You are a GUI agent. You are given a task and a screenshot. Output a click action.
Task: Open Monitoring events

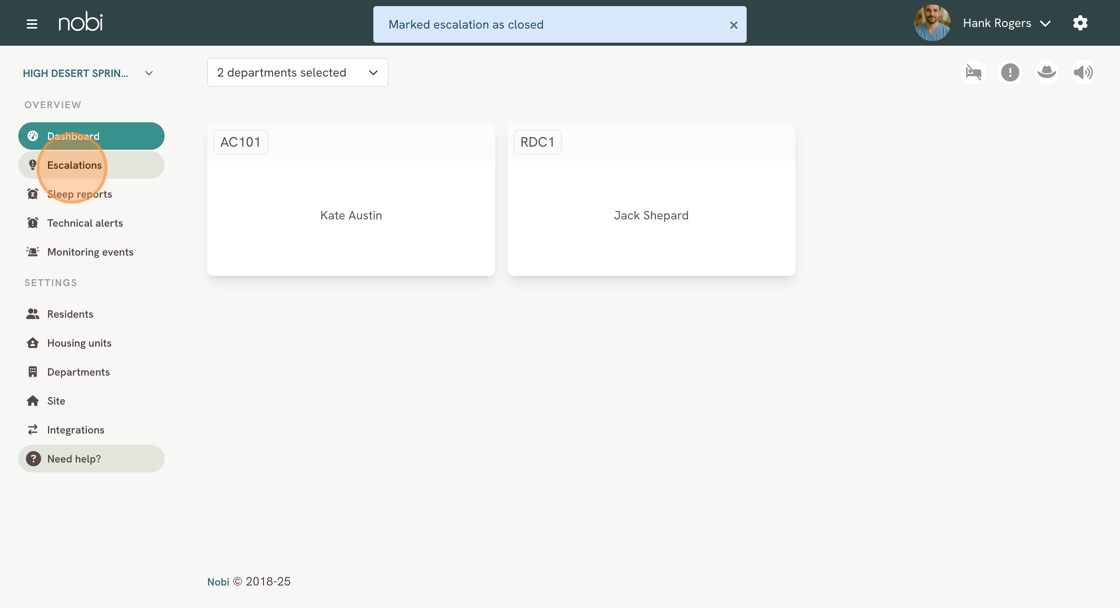[91, 252]
